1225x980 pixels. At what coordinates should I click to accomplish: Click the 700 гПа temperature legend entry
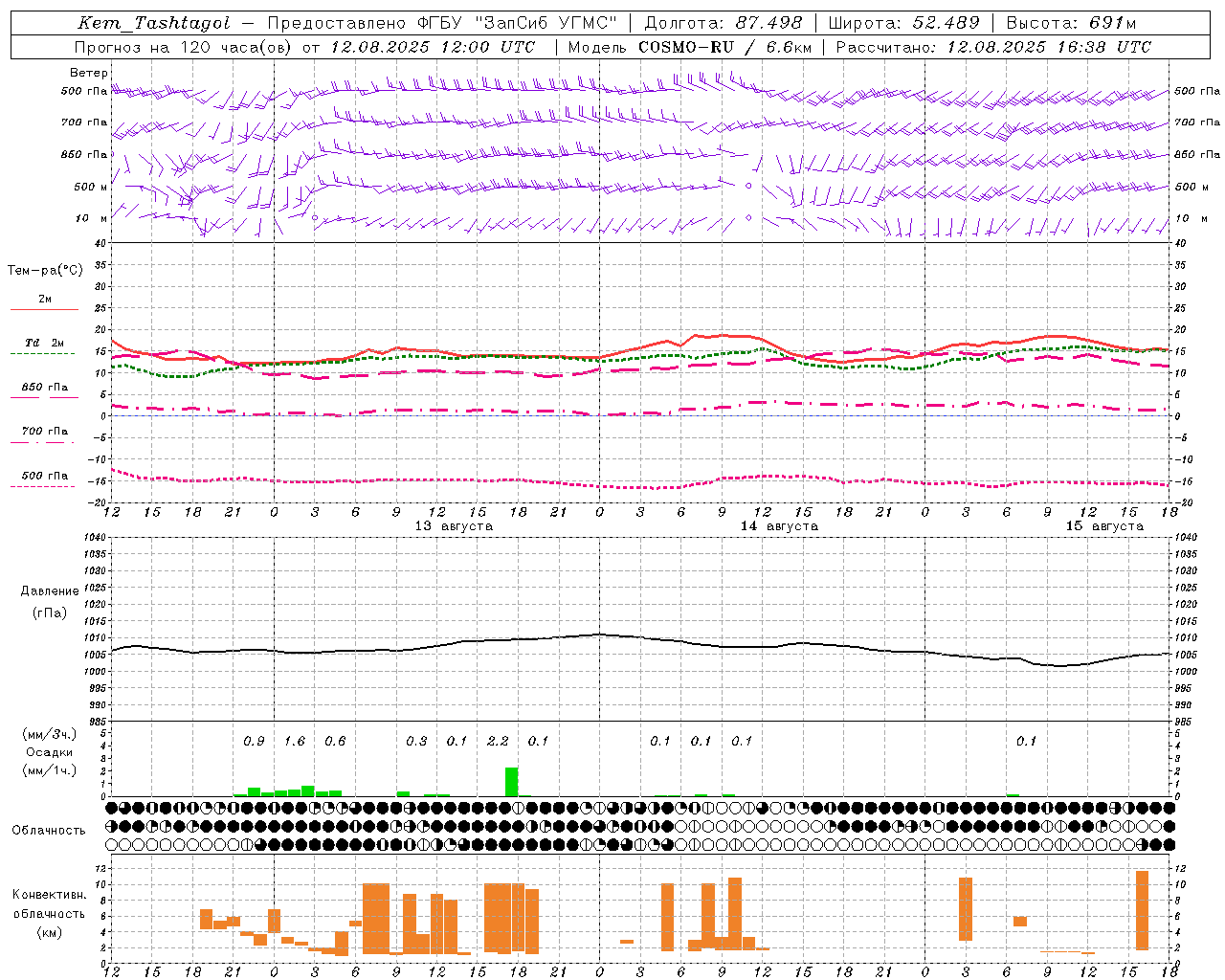[44, 432]
